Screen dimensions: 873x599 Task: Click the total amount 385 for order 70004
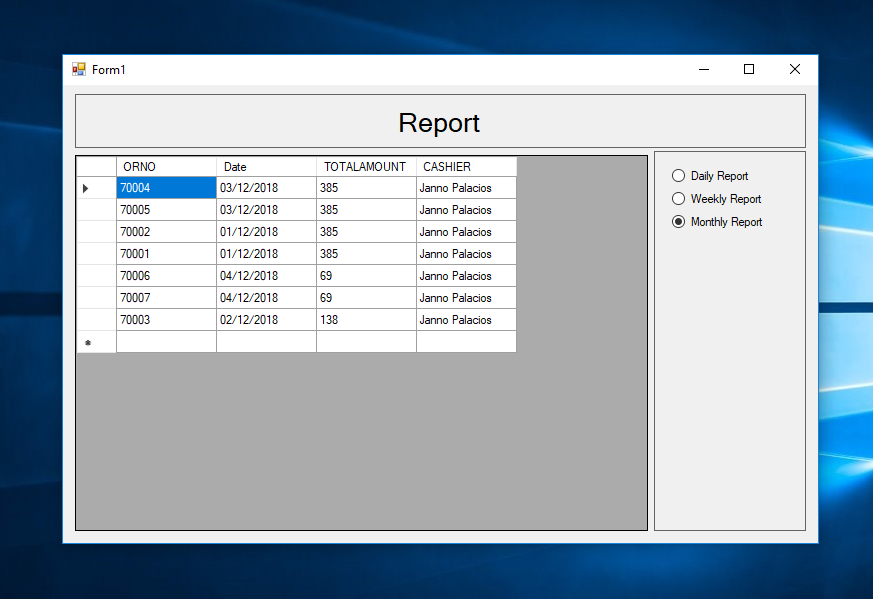(366, 188)
